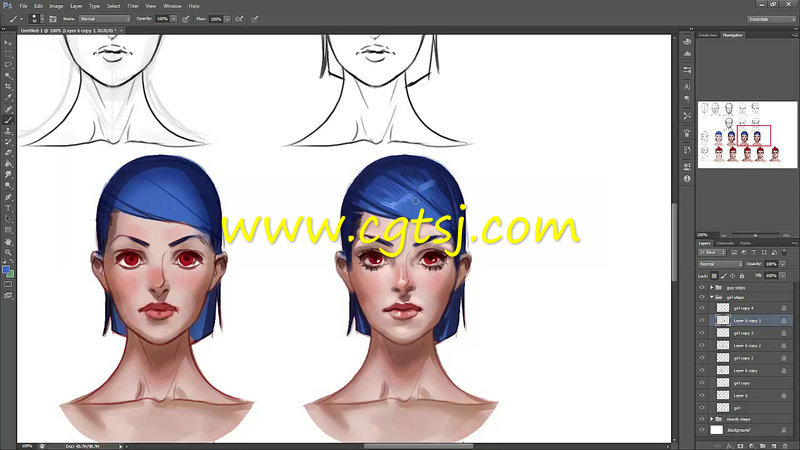Viewport: 800px width, 450px height.
Task: Open the Brush panel toggle in options bar
Action: click(x=53, y=19)
